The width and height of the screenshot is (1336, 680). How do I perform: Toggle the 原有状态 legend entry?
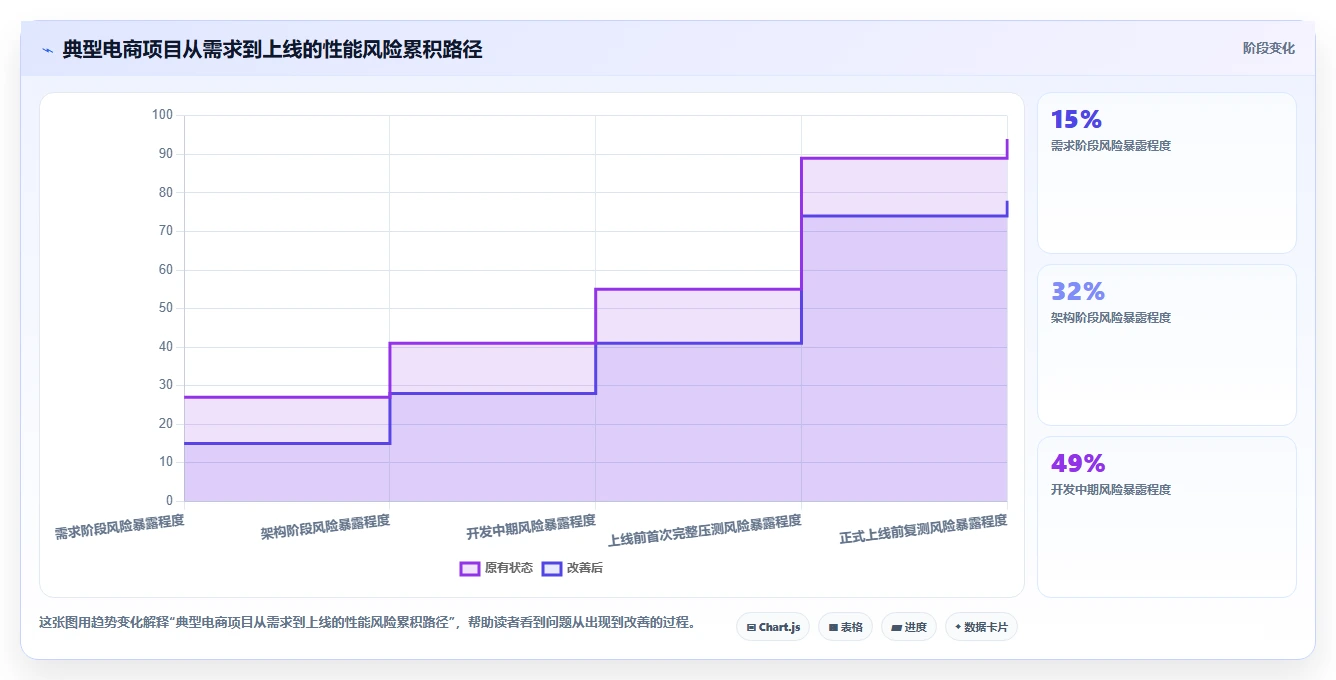[496, 568]
